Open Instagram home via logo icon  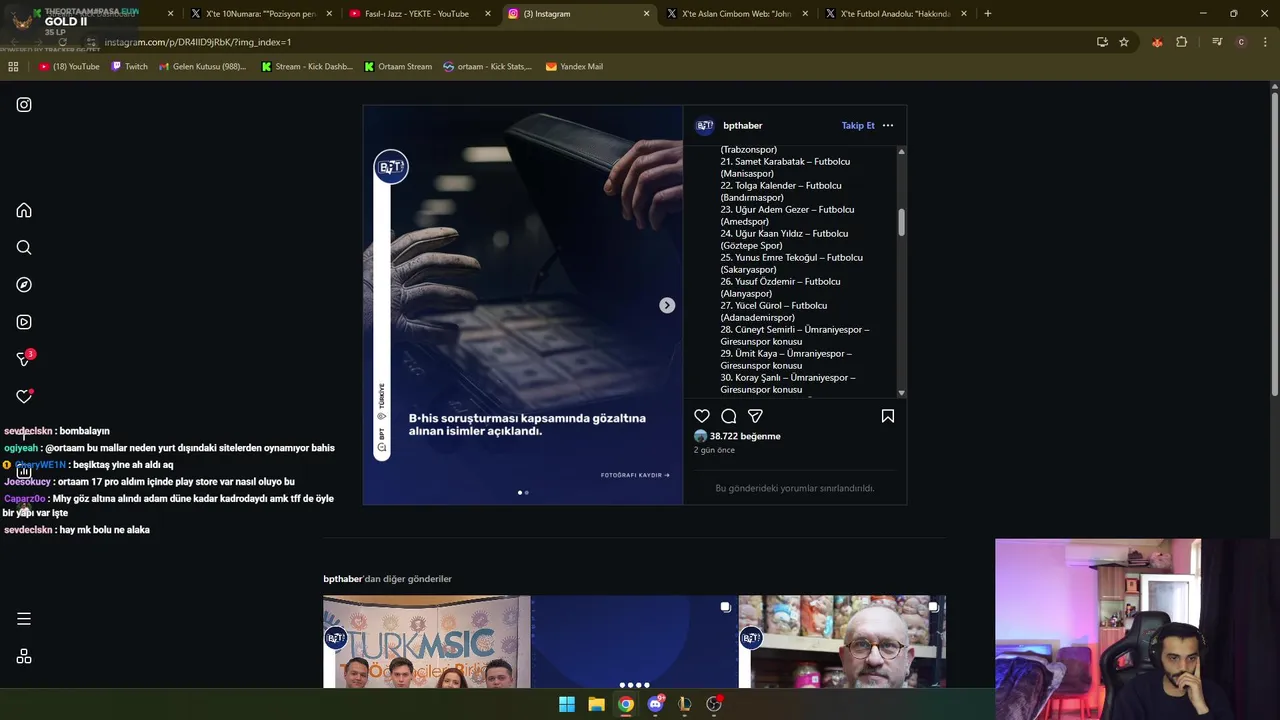(24, 104)
